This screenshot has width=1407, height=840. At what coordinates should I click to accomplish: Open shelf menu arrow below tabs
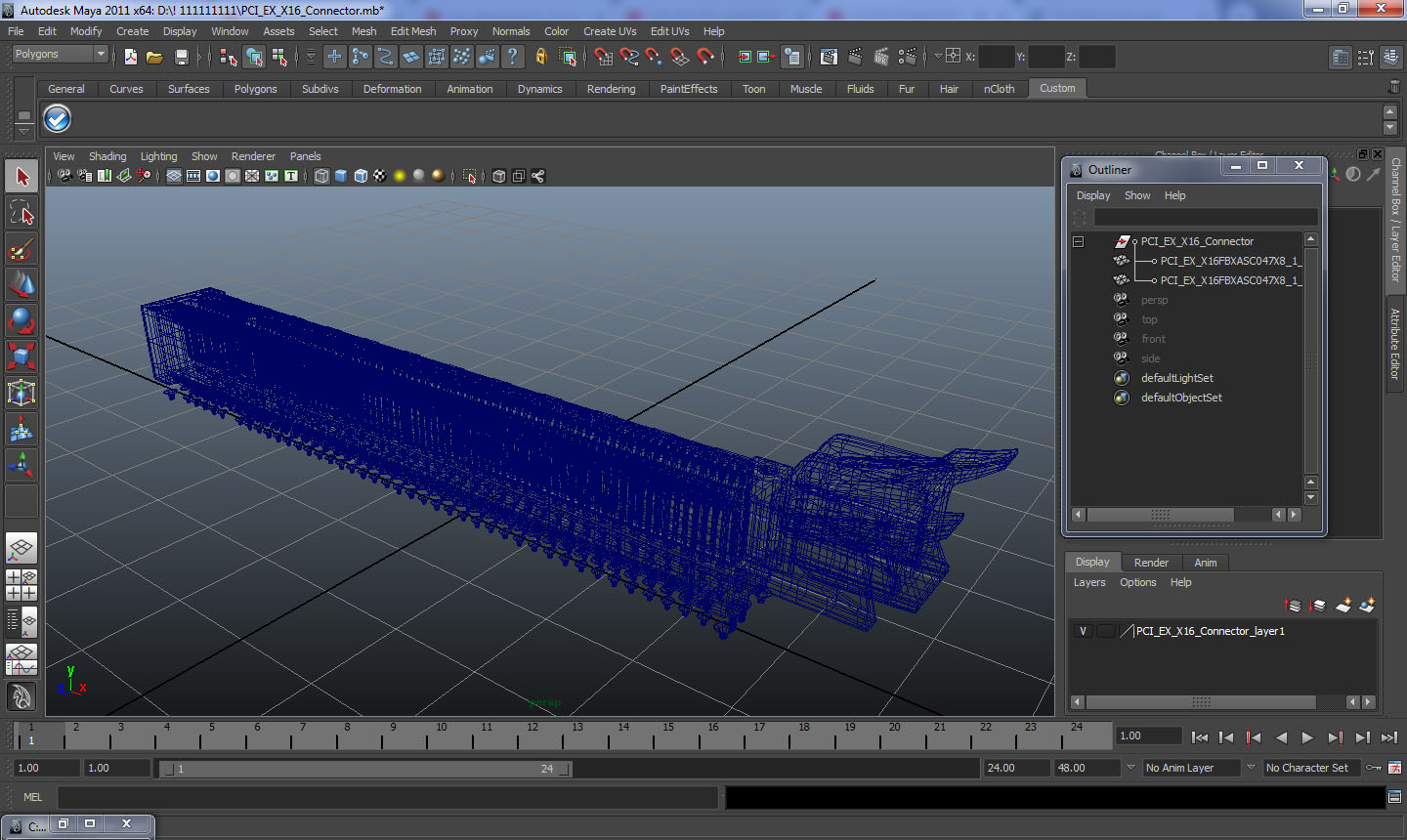[23, 130]
